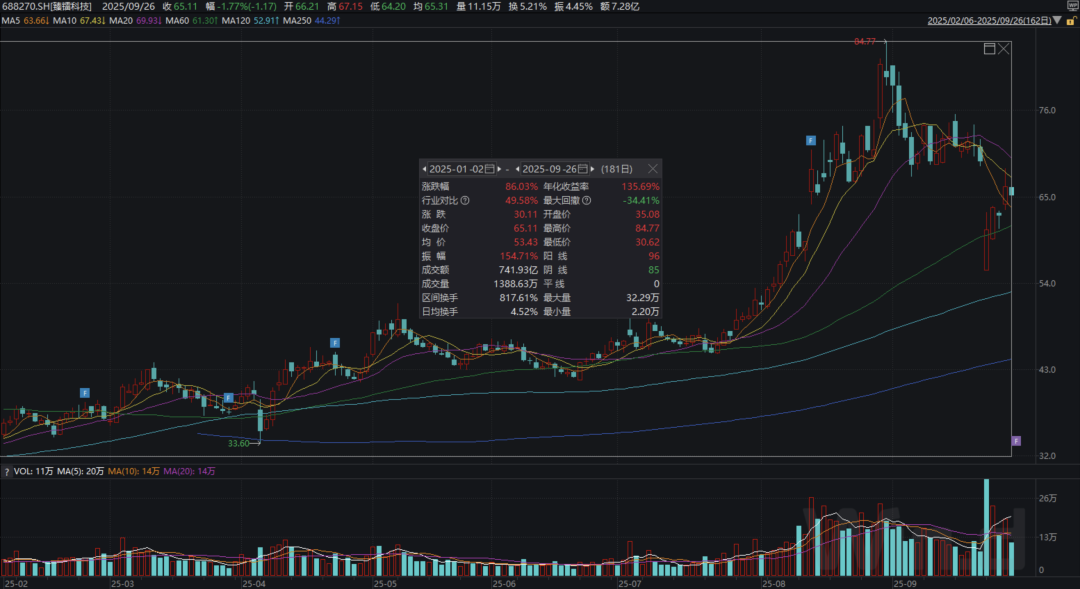Click the 76.0 price axis label
Viewport: 1080px width, 589px height.
[x=1047, y=110]
